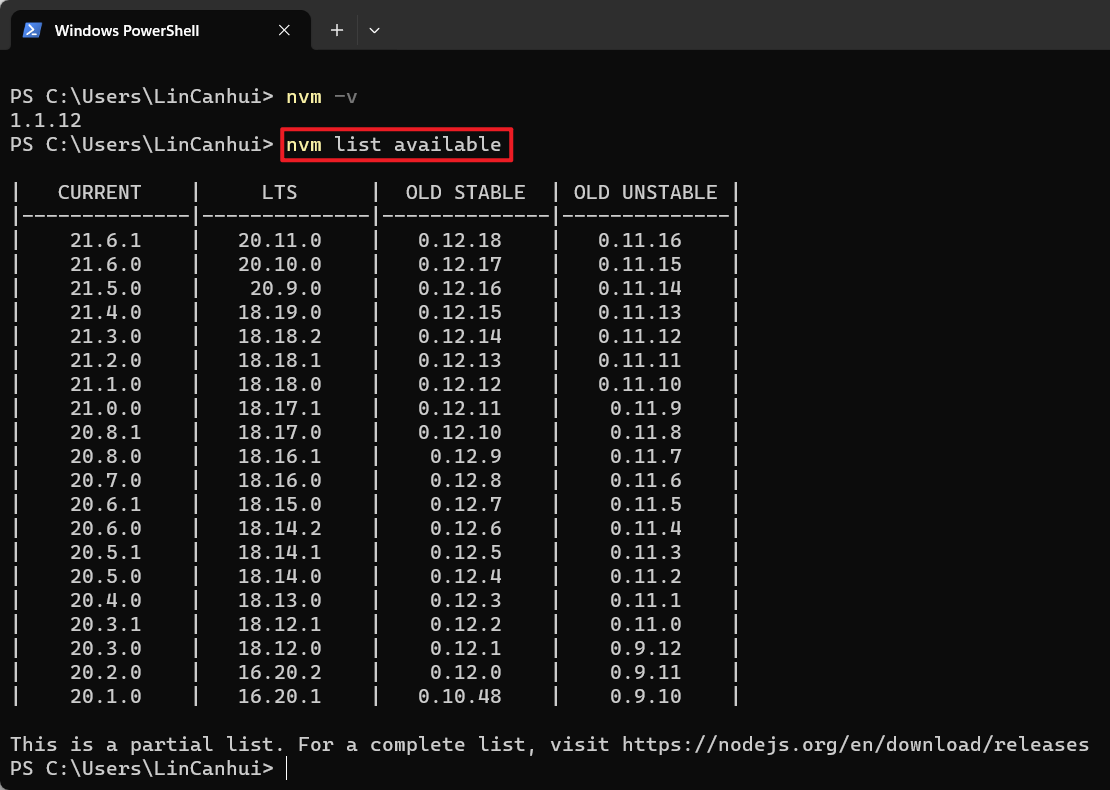Click version 18.19.0 in the LTS column
The image size is (1110, 790).
point(279,312)
